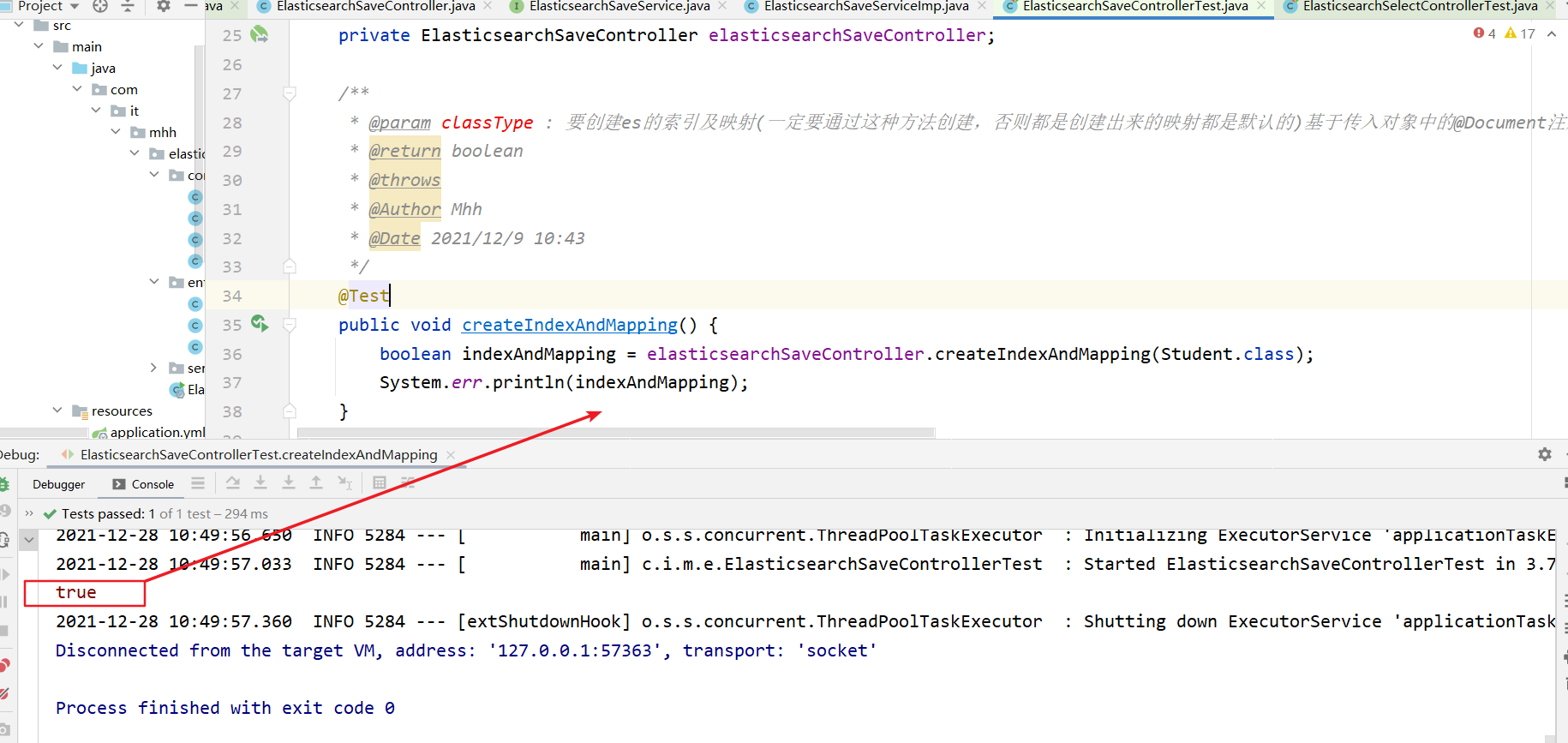
Task: Click Rerun debug bug icon in sidebar
Action: [x=3, y=485]
